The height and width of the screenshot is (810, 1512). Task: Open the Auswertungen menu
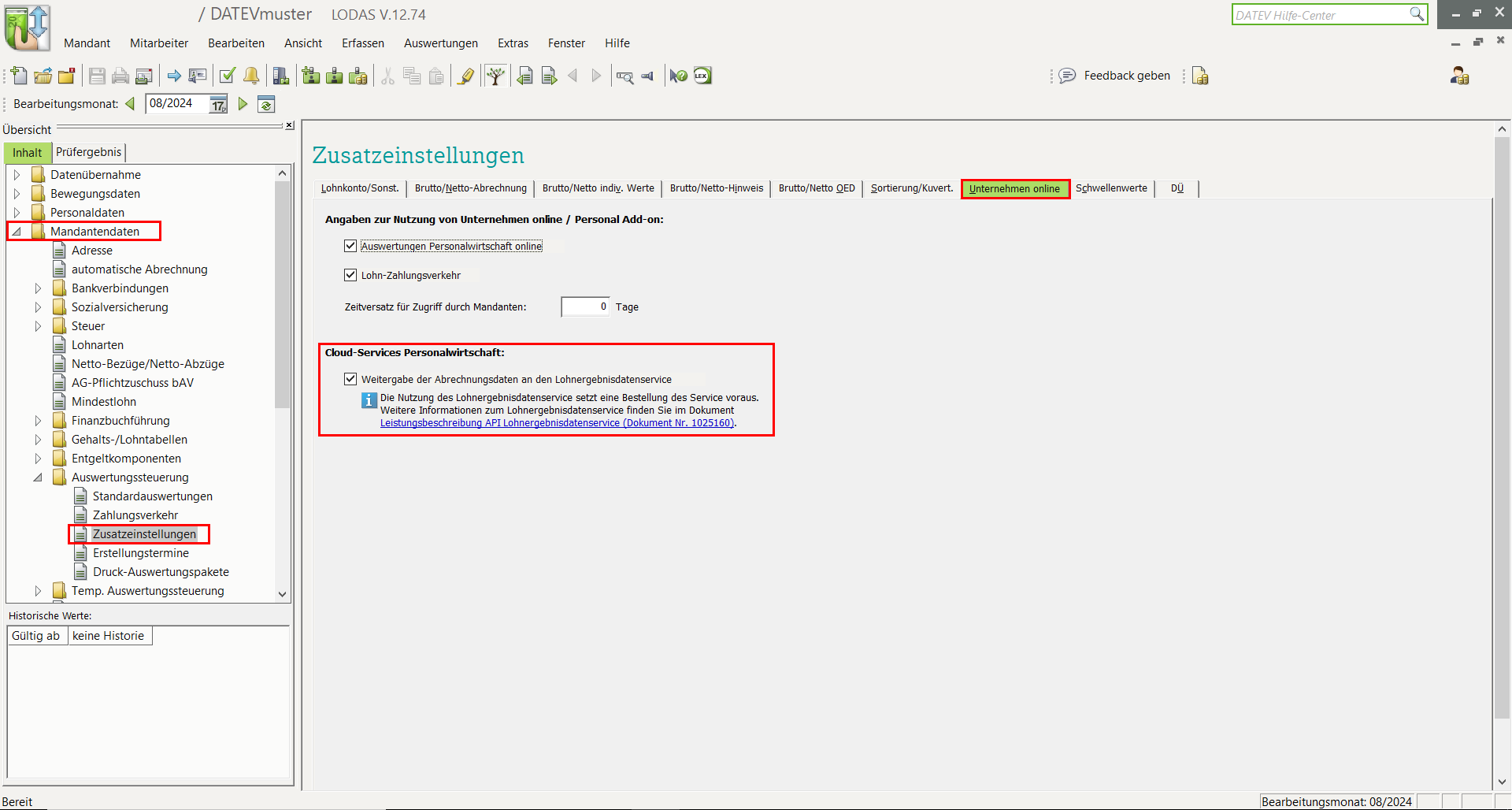click(x=440, y=43)
